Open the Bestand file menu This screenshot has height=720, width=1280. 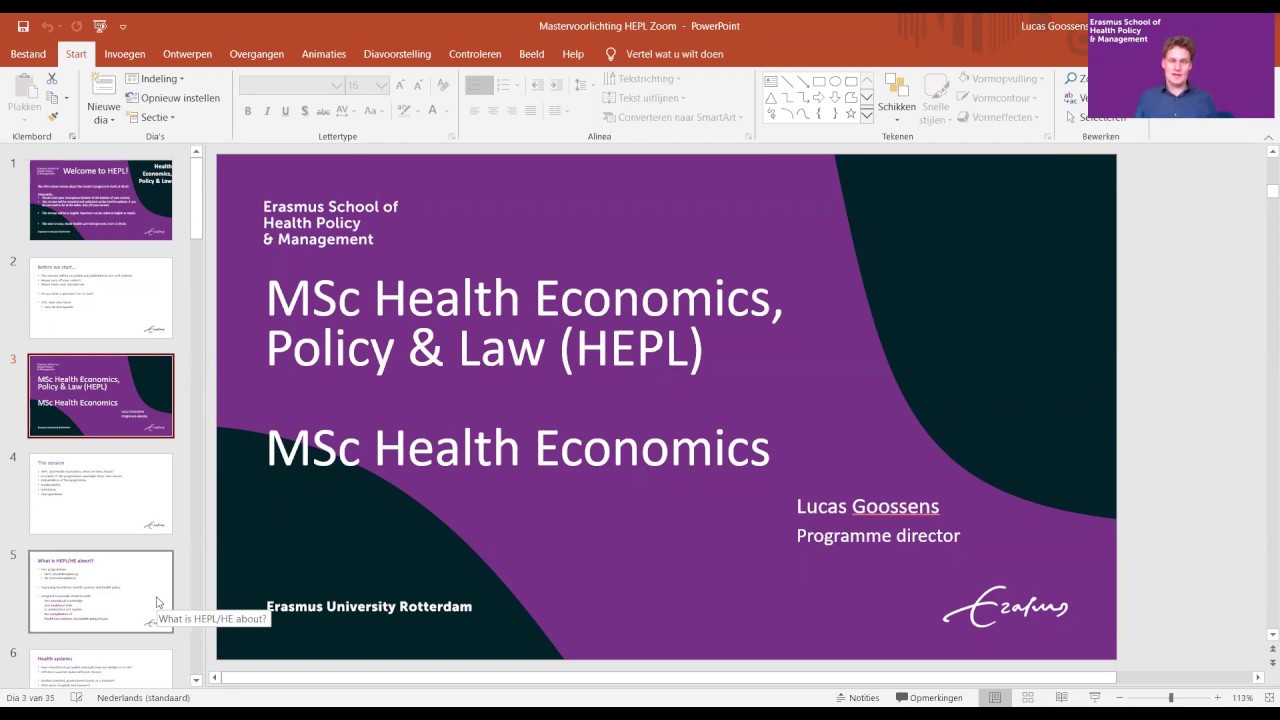28,54
